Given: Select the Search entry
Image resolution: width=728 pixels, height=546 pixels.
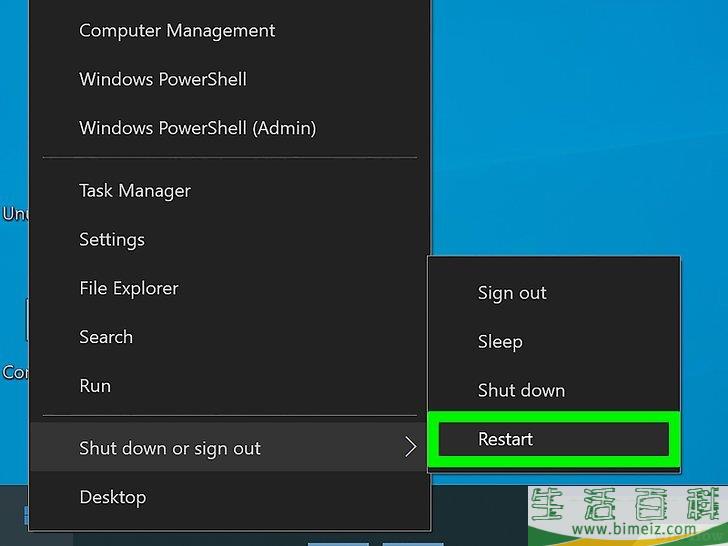Looking at the screenshot, I should coord(106,337).
